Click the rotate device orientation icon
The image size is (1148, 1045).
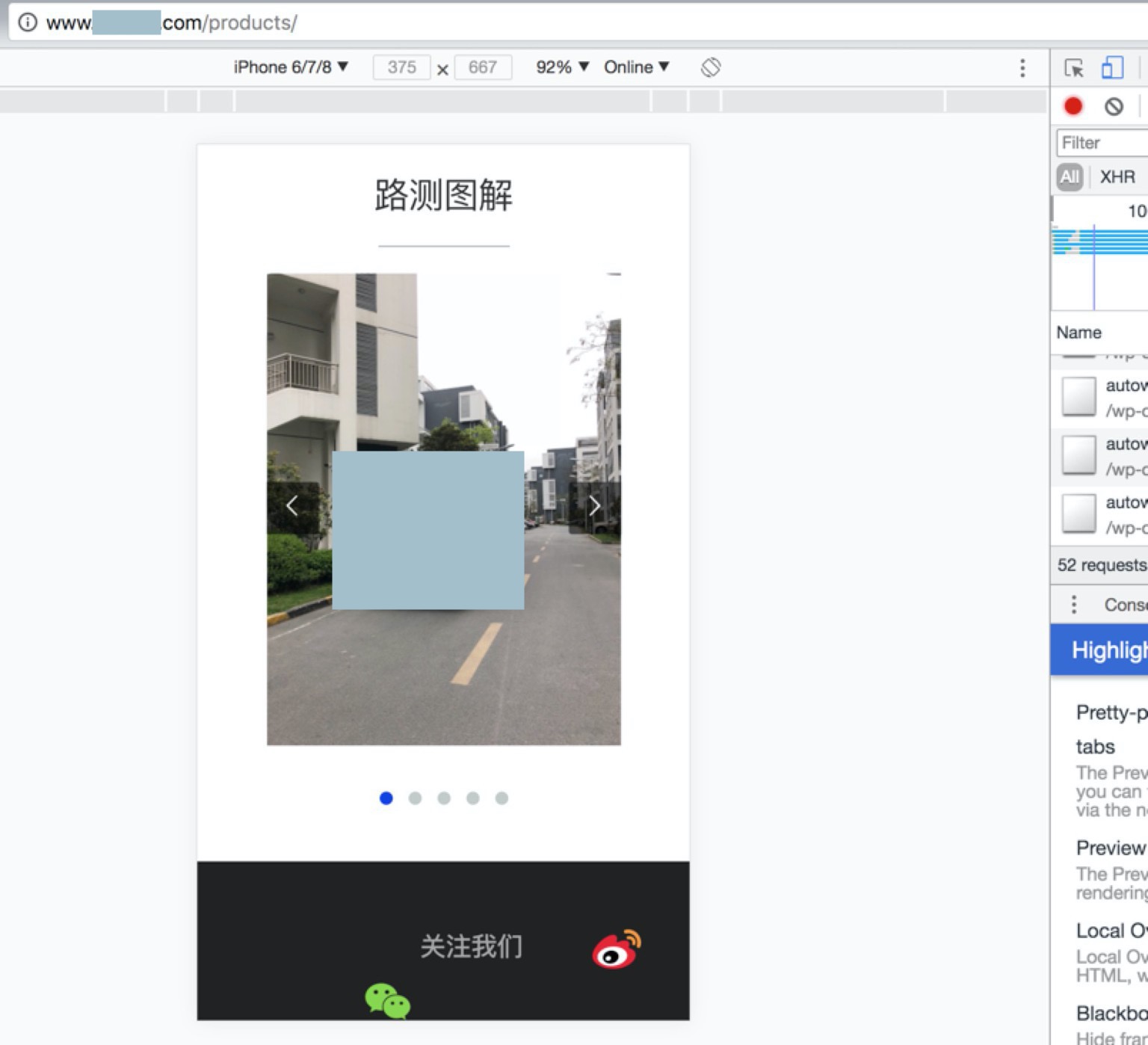(x=711, y=67)
